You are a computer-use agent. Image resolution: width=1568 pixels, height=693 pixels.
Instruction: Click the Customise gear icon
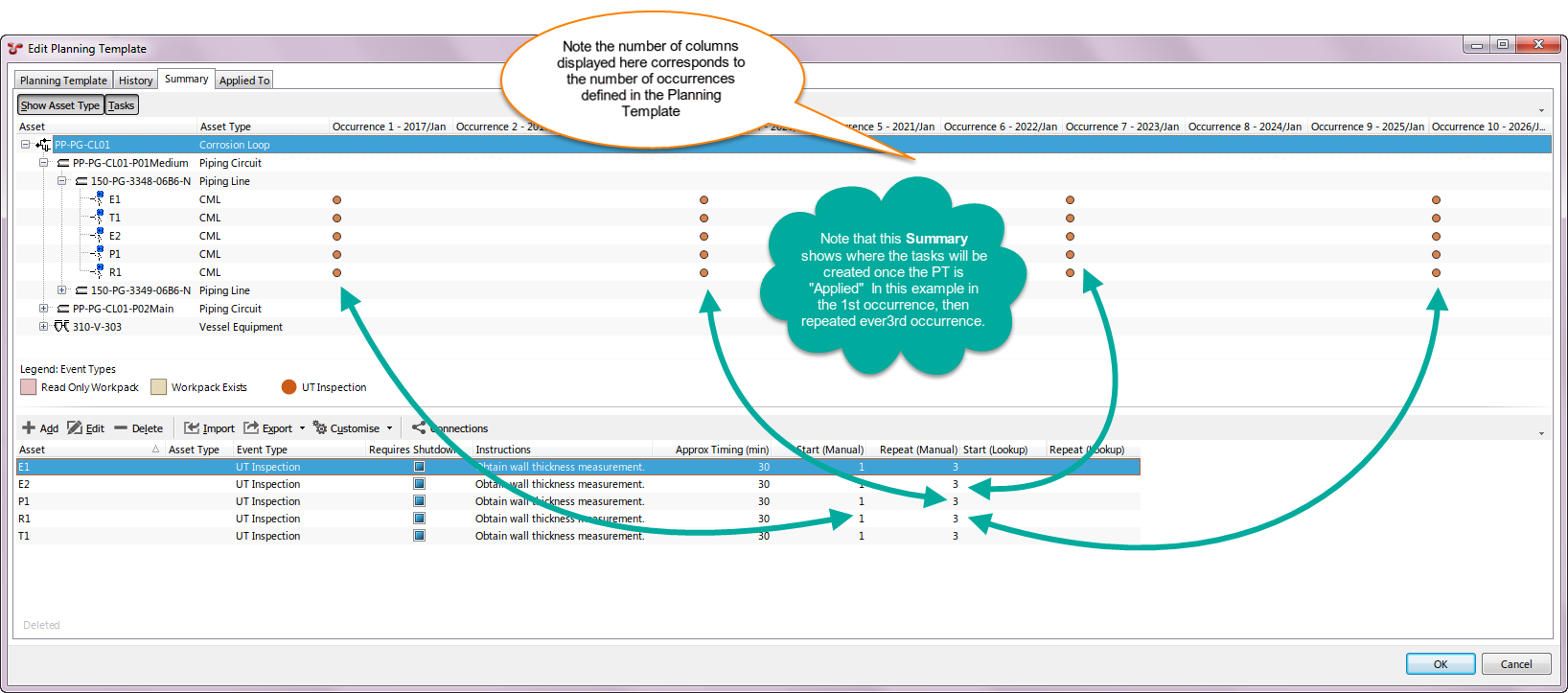(x=320, y=428)
